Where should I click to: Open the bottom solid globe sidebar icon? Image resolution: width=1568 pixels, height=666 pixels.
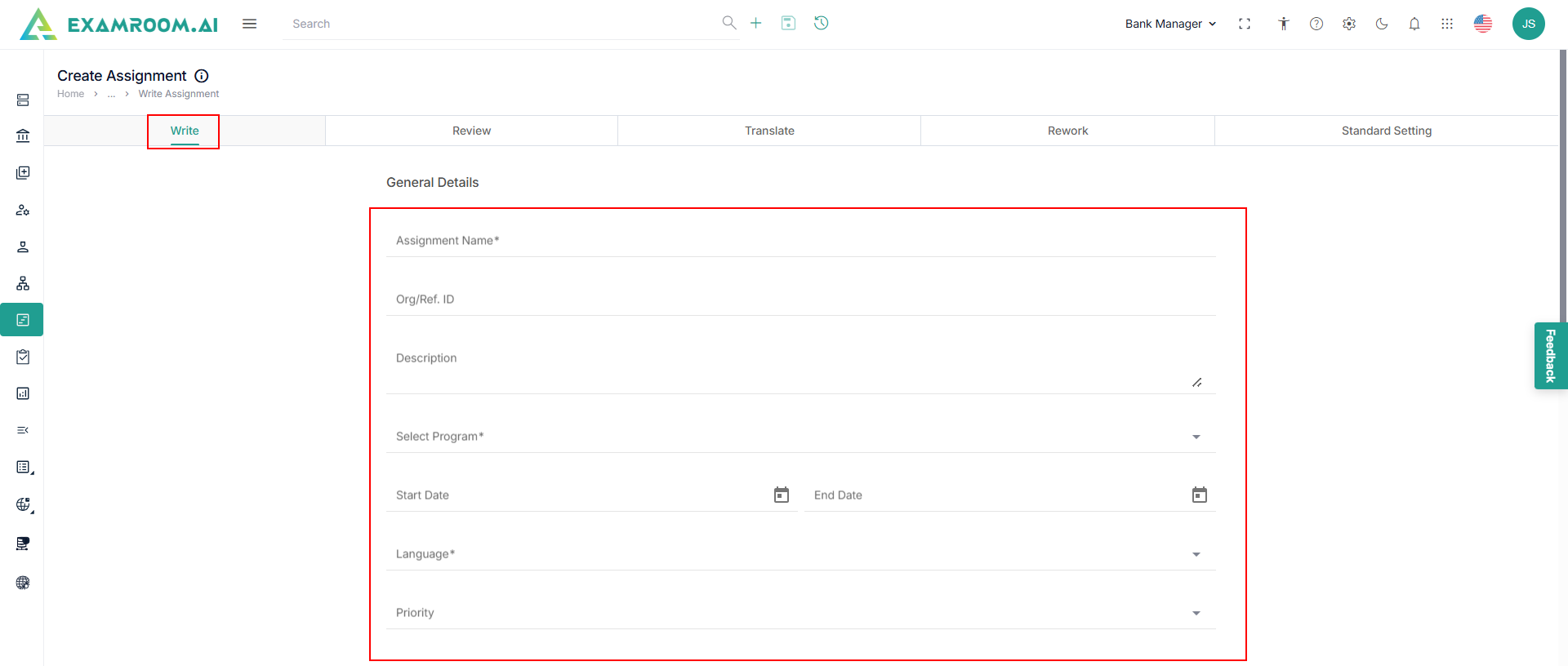(x=23, y=583)
